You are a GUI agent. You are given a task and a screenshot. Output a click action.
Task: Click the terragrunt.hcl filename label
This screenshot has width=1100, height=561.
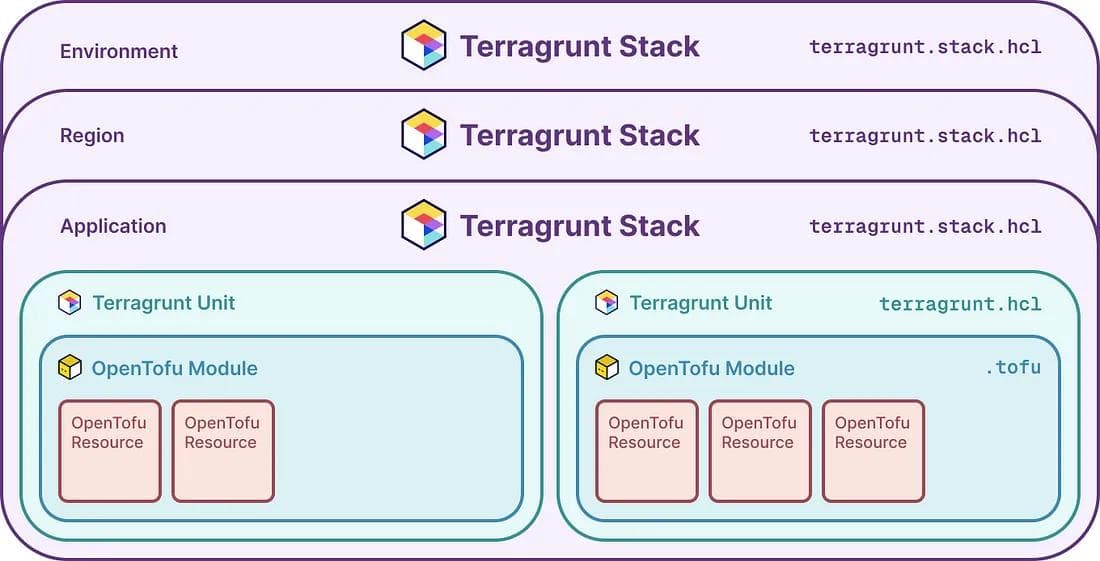(x=960, y=304)
